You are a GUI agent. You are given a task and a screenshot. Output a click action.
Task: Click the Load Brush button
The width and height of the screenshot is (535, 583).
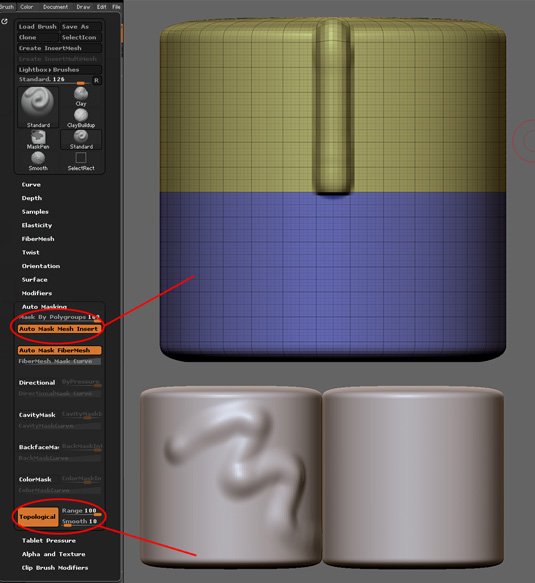pyautogui.click(x=38, y=26)
